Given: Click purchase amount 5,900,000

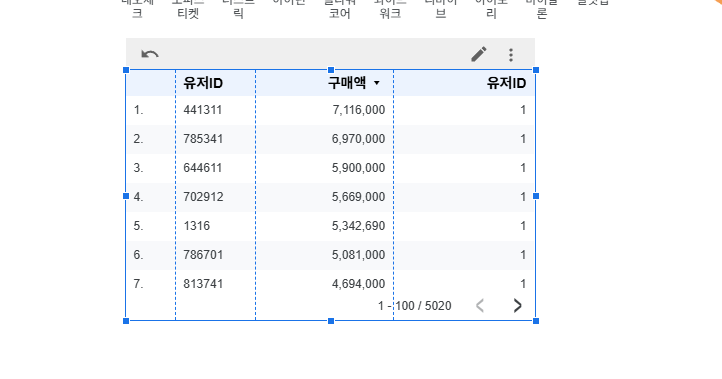Looking at the screenshot, I should (358, 168).
